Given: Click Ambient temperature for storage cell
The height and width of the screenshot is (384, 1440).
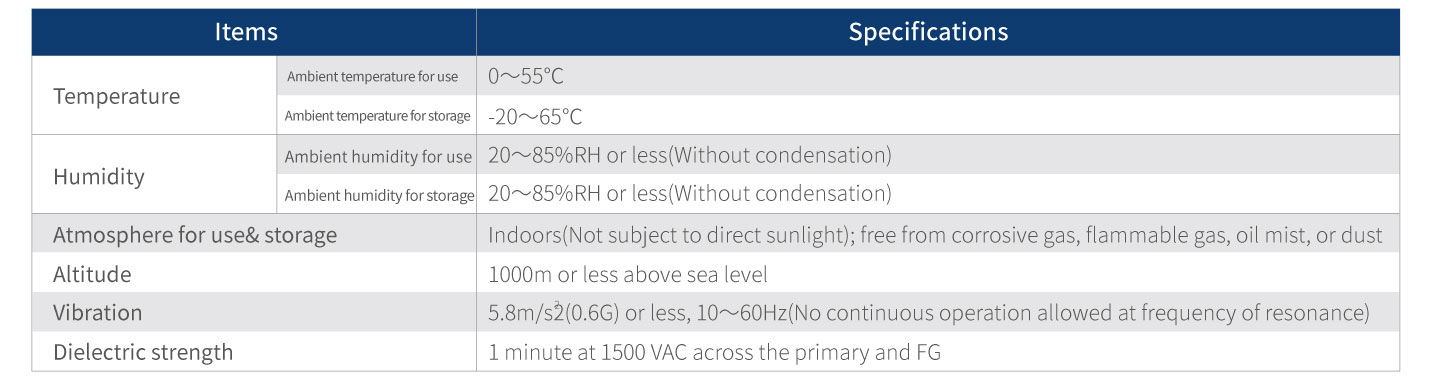Looking at the screenshot, I should [x=377, y=116].
